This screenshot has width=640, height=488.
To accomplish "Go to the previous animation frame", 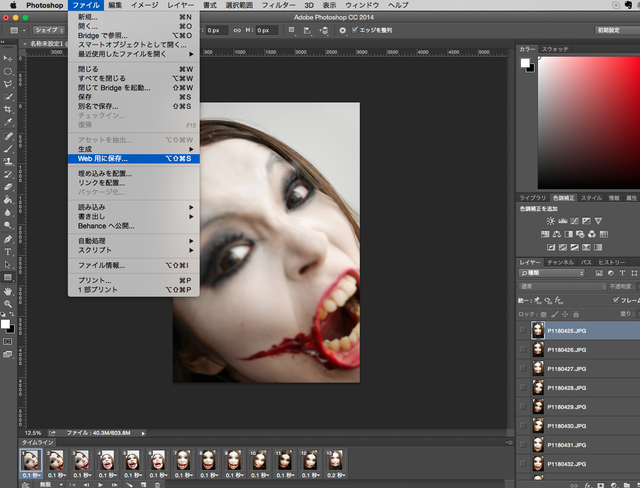I will pyautogui.click(x=87, y=485).
